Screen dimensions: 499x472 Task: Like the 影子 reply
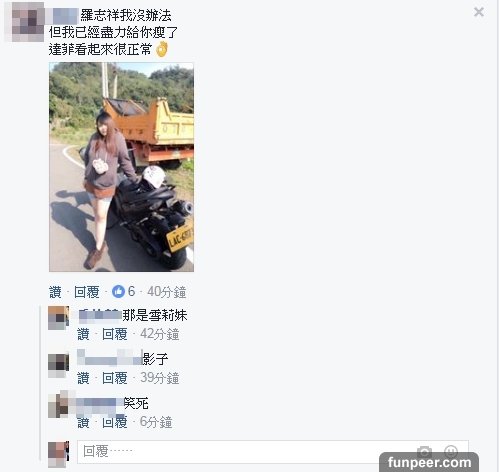(x=83, y=378)
